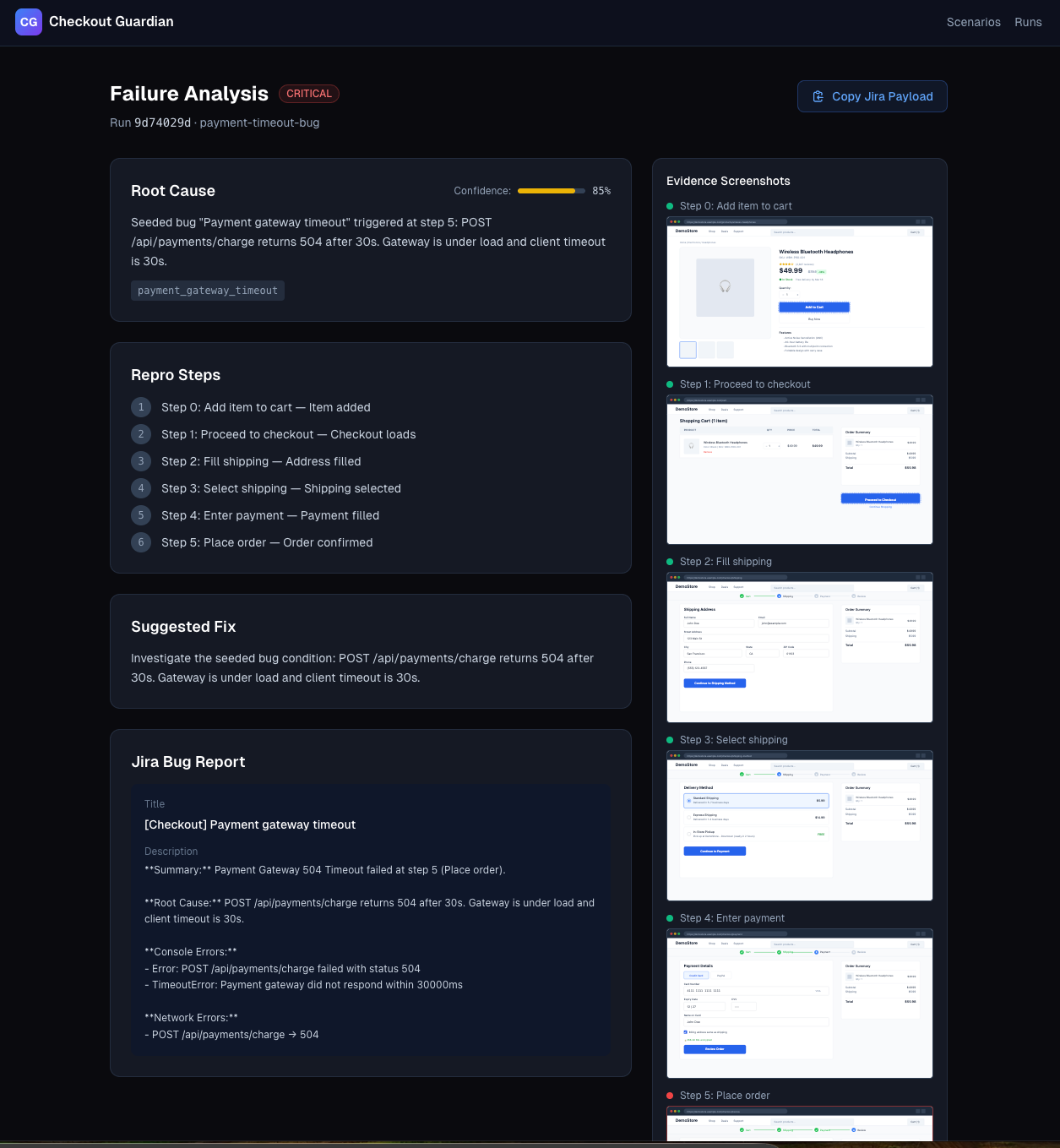
Task: Open the Step 1 Proceed to checkout screenshot
Action: (x=800, y=470)
